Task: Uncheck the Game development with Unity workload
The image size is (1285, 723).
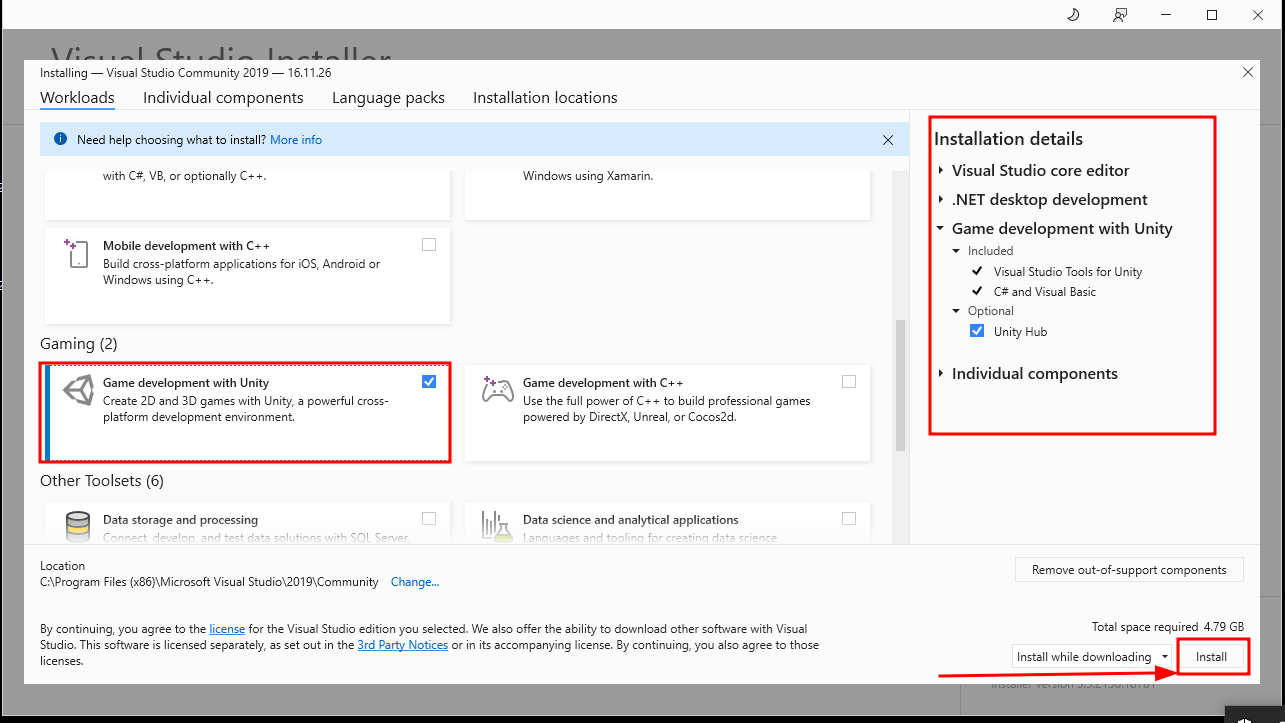Action: pyautogui.click(x=429, y=381)
